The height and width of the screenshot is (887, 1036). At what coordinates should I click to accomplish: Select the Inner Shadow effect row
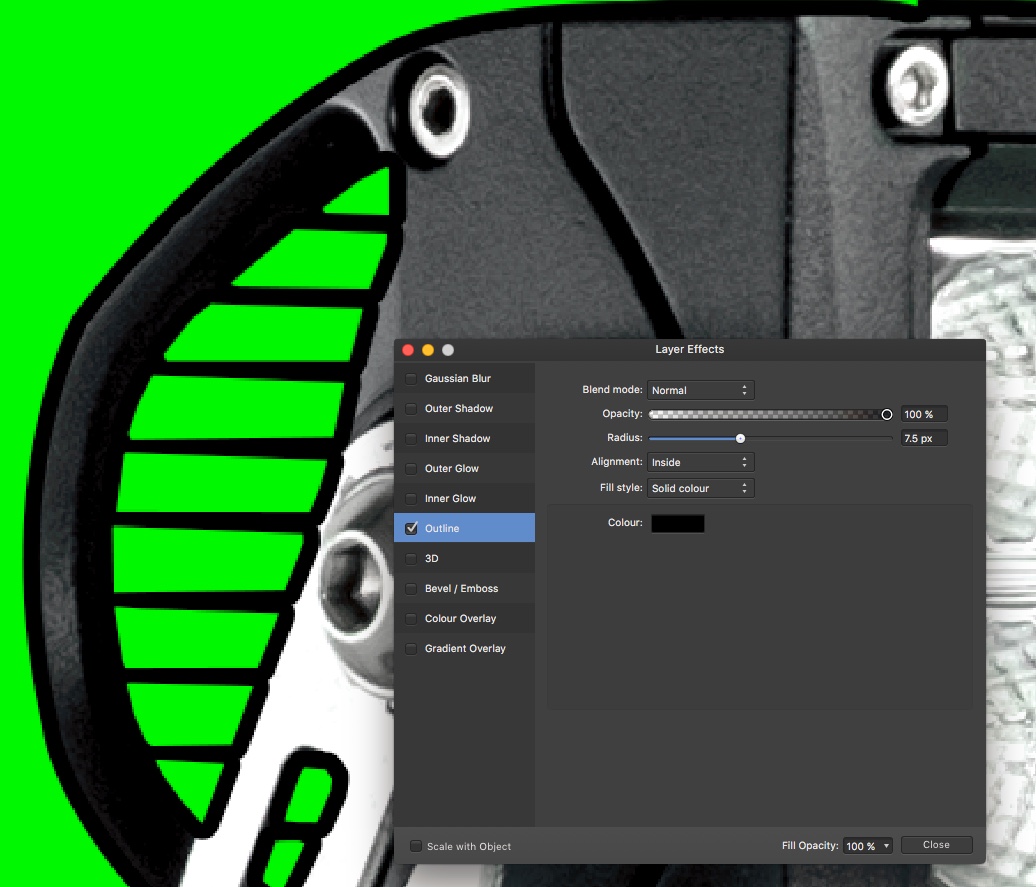464,438
